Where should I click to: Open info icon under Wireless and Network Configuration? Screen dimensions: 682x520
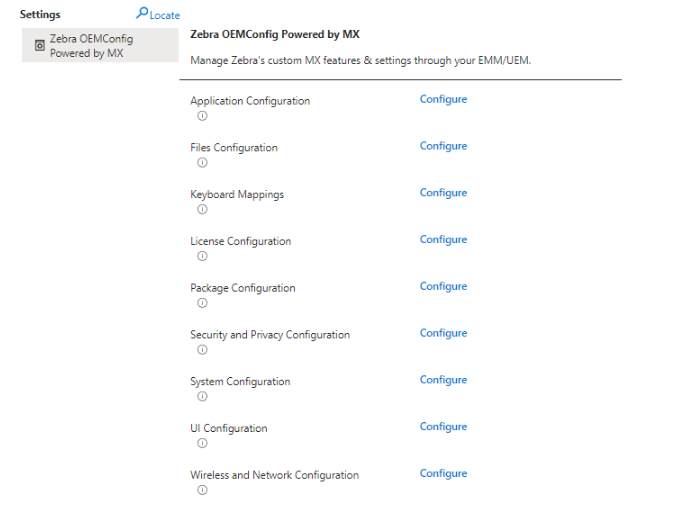click(202, 490)
